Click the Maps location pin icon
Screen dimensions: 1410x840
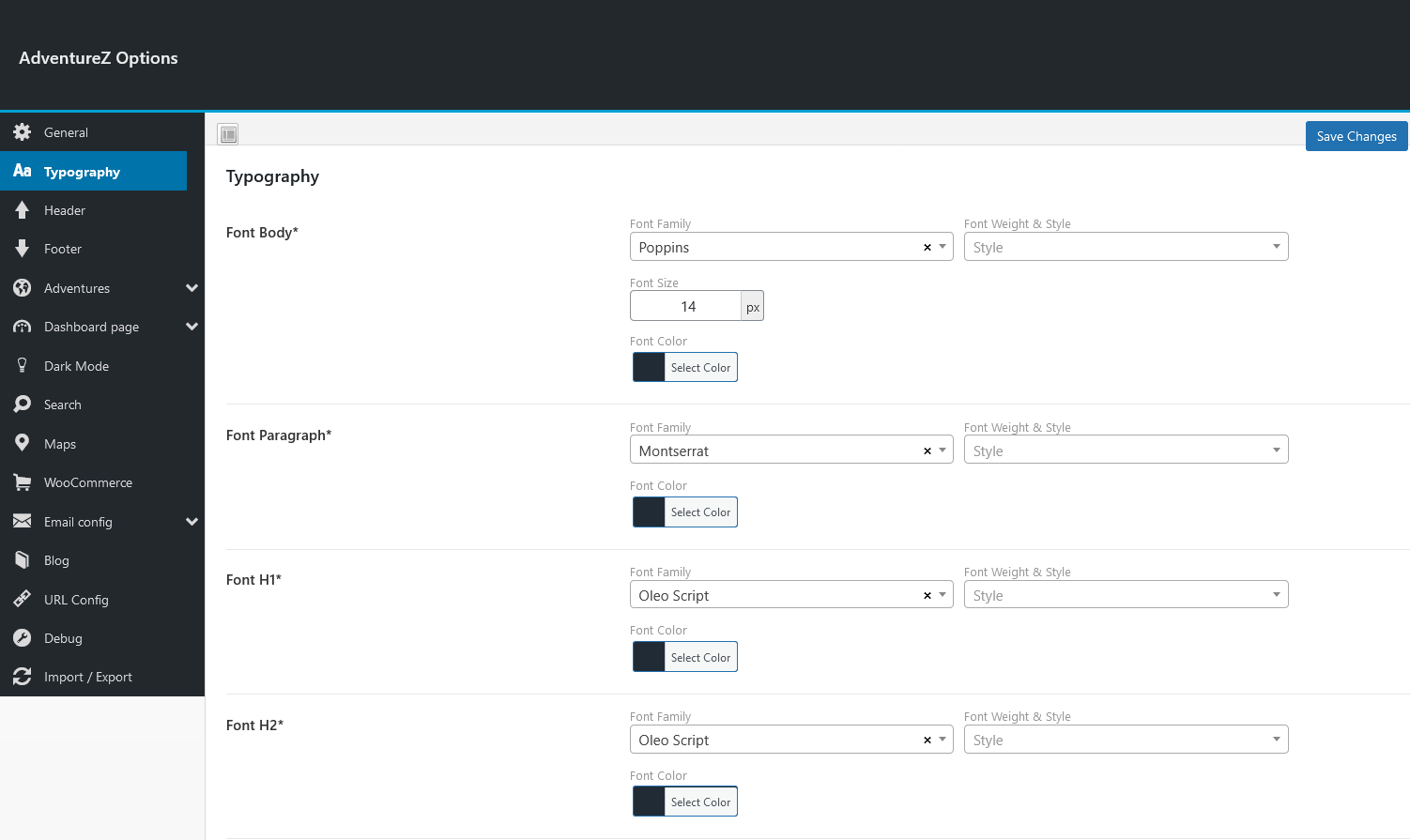click(23, 444)
